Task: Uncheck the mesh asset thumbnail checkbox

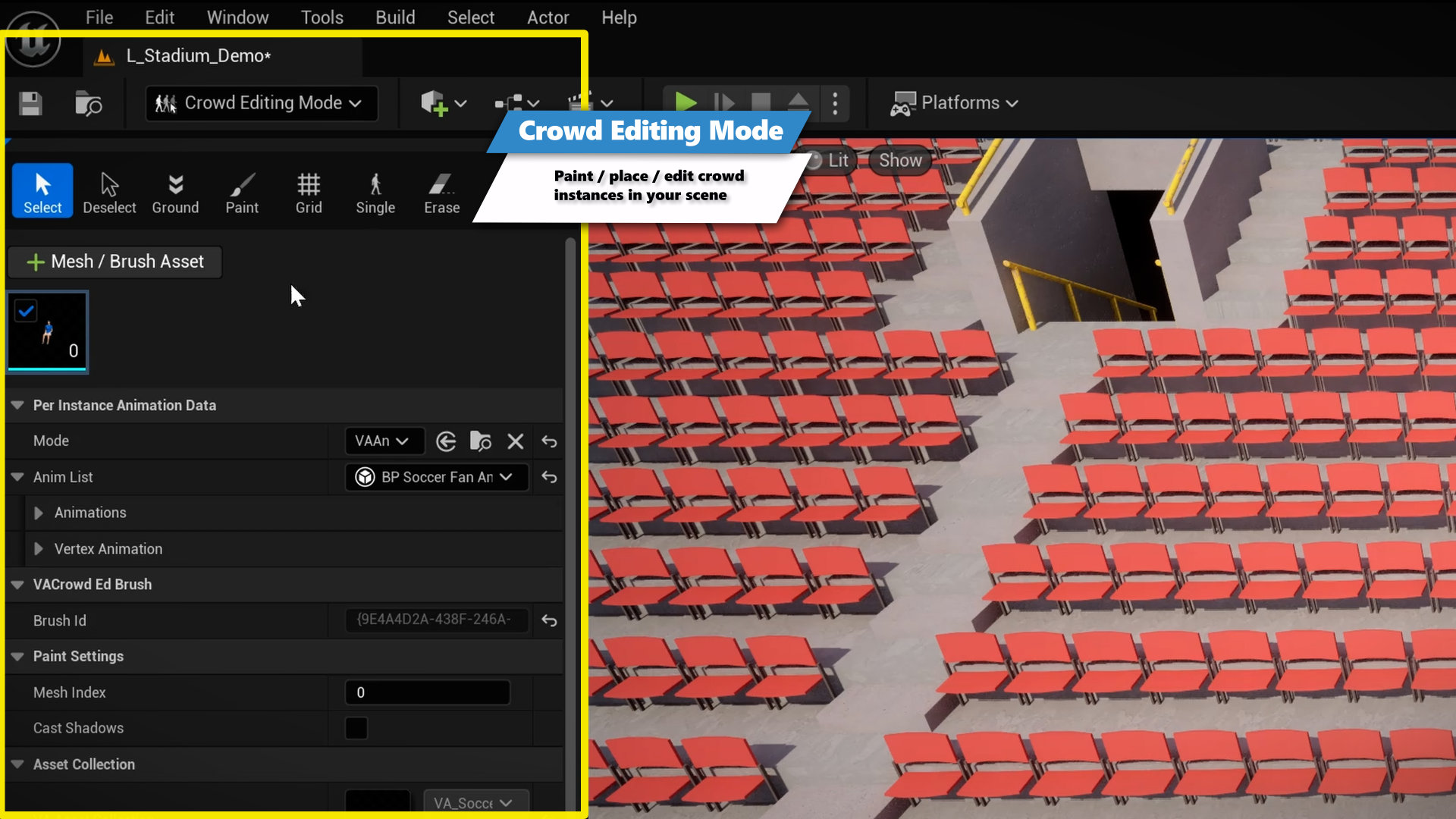Action: point(26,309)
